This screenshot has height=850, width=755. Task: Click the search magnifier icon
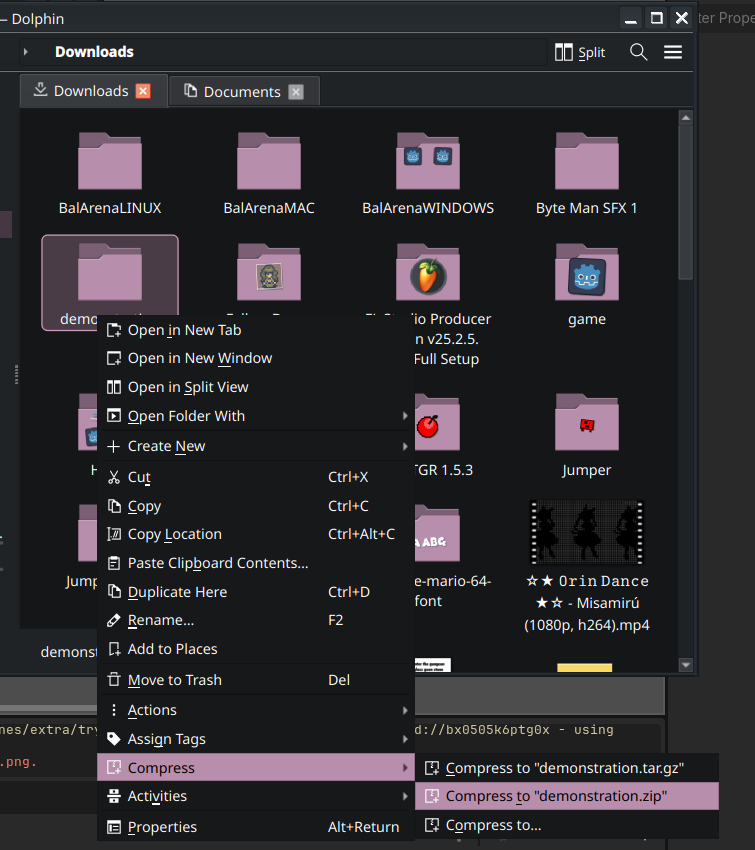point(638,53)
